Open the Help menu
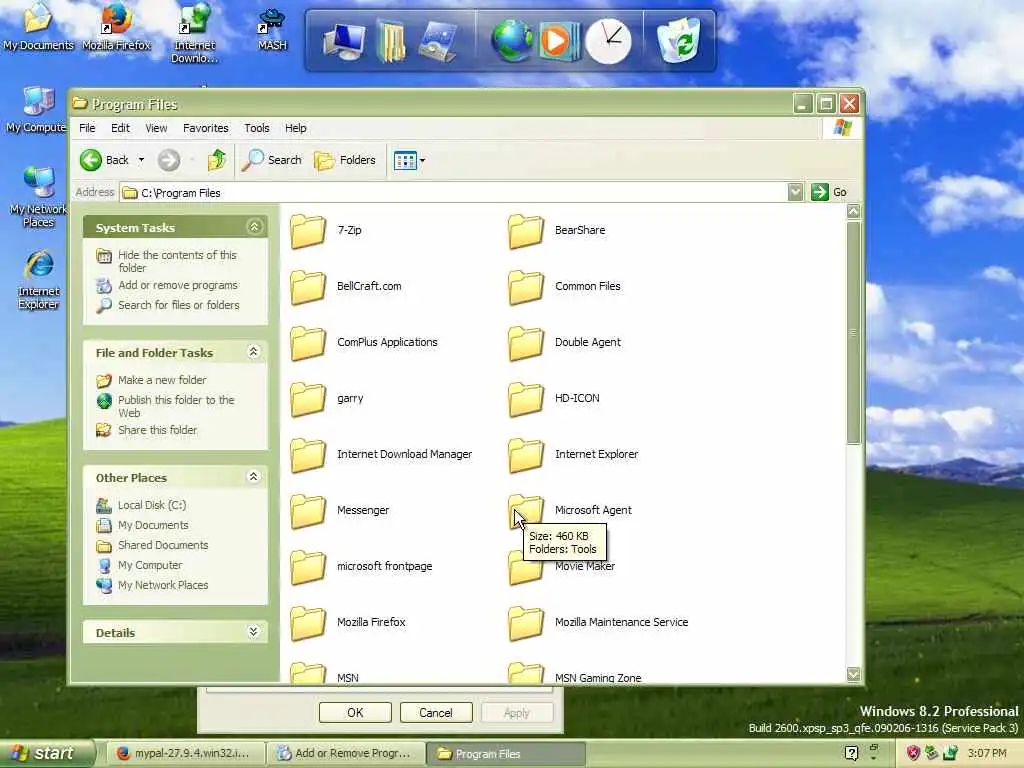This screenshot has height=768, width=1024. (x=295, y=128)
